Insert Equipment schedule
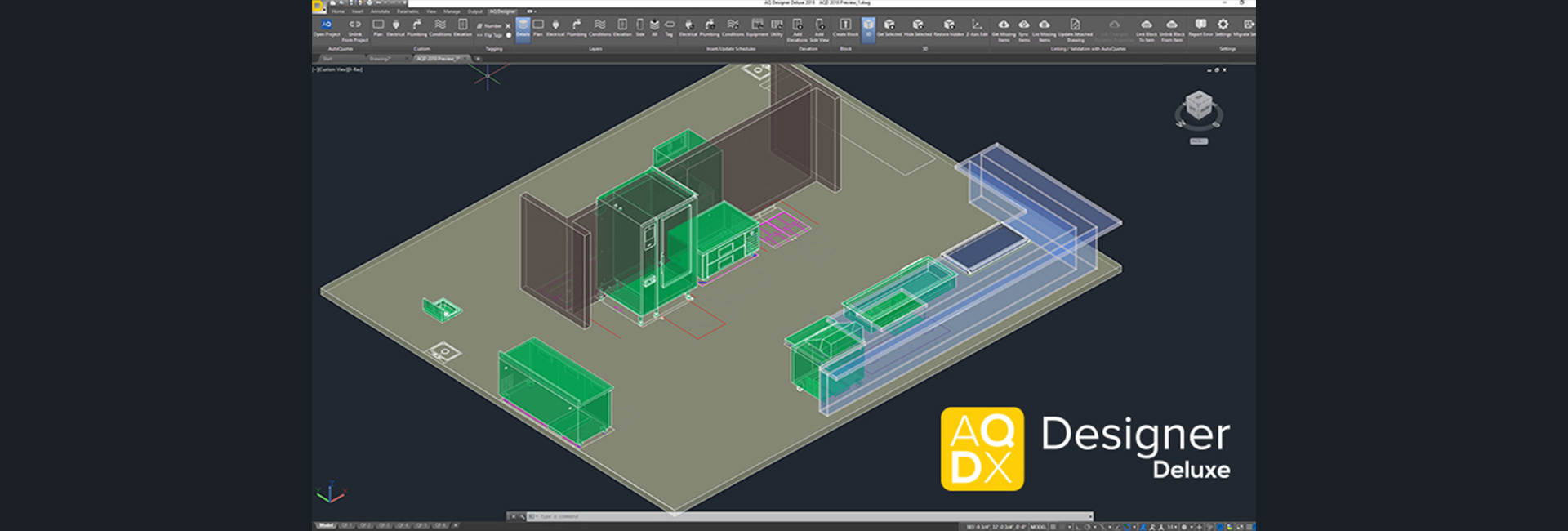Image resolution: width=1568 pixels, height=531 pixels. [x=757, y=28]
